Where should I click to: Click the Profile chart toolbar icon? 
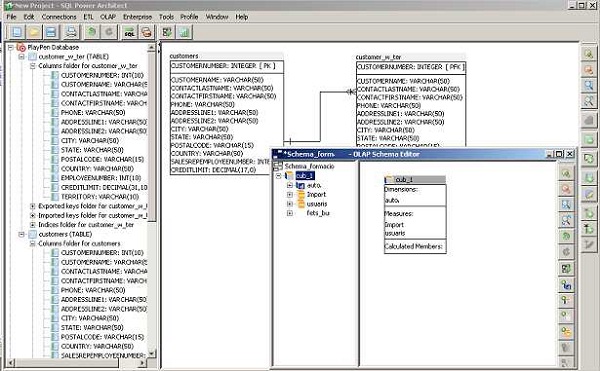click(x=184, y=32)
